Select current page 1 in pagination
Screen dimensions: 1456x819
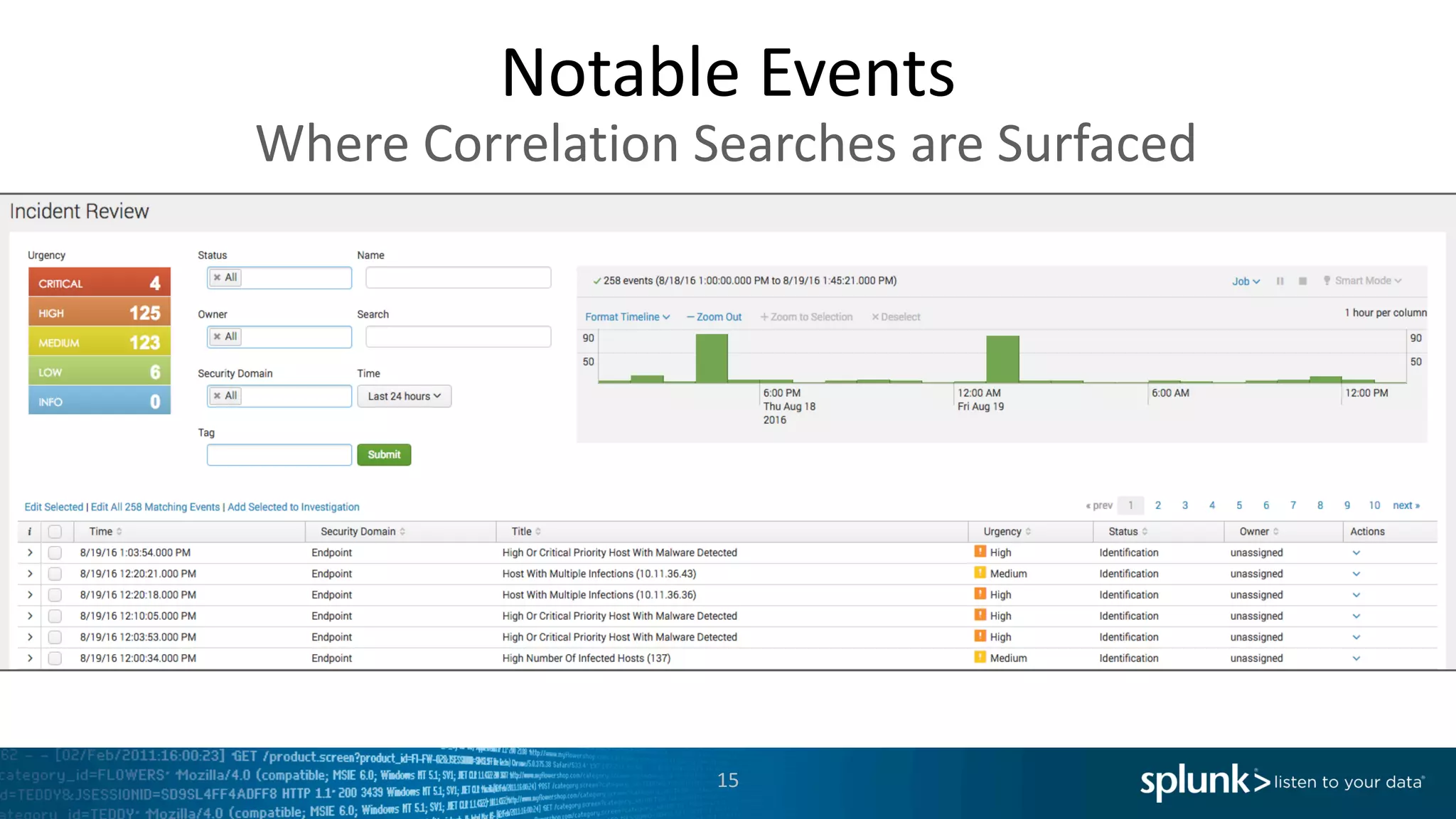click(x=1130, y=505)
